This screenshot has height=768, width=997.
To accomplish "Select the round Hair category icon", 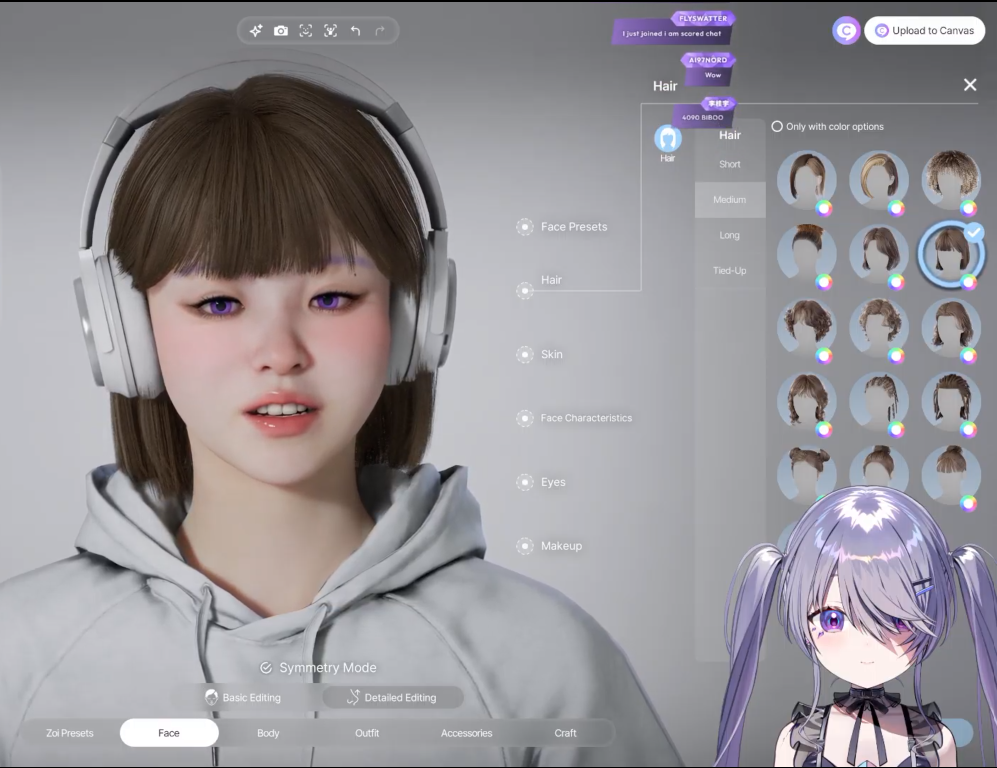I will 667,140.
